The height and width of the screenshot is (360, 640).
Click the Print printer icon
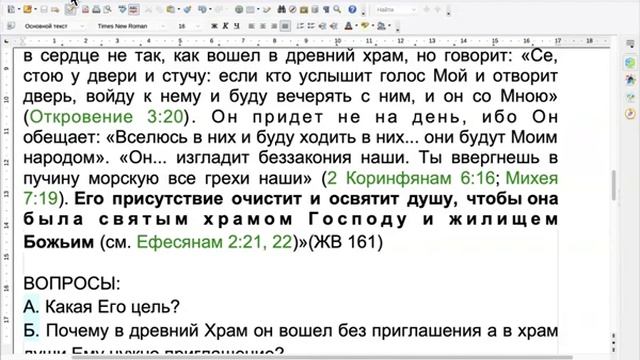(96, 9)
